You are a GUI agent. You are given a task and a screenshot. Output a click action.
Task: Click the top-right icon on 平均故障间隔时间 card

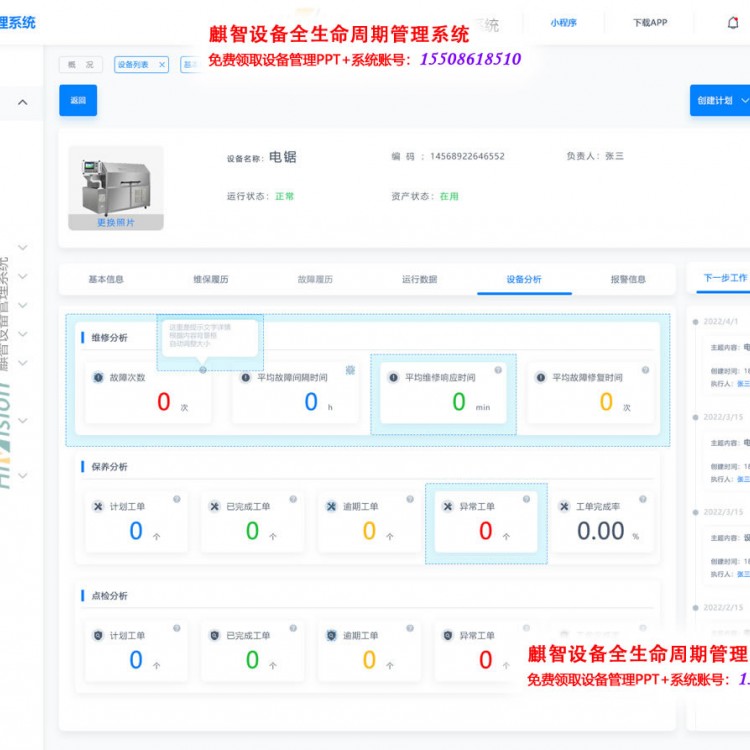tap(350, 370)
